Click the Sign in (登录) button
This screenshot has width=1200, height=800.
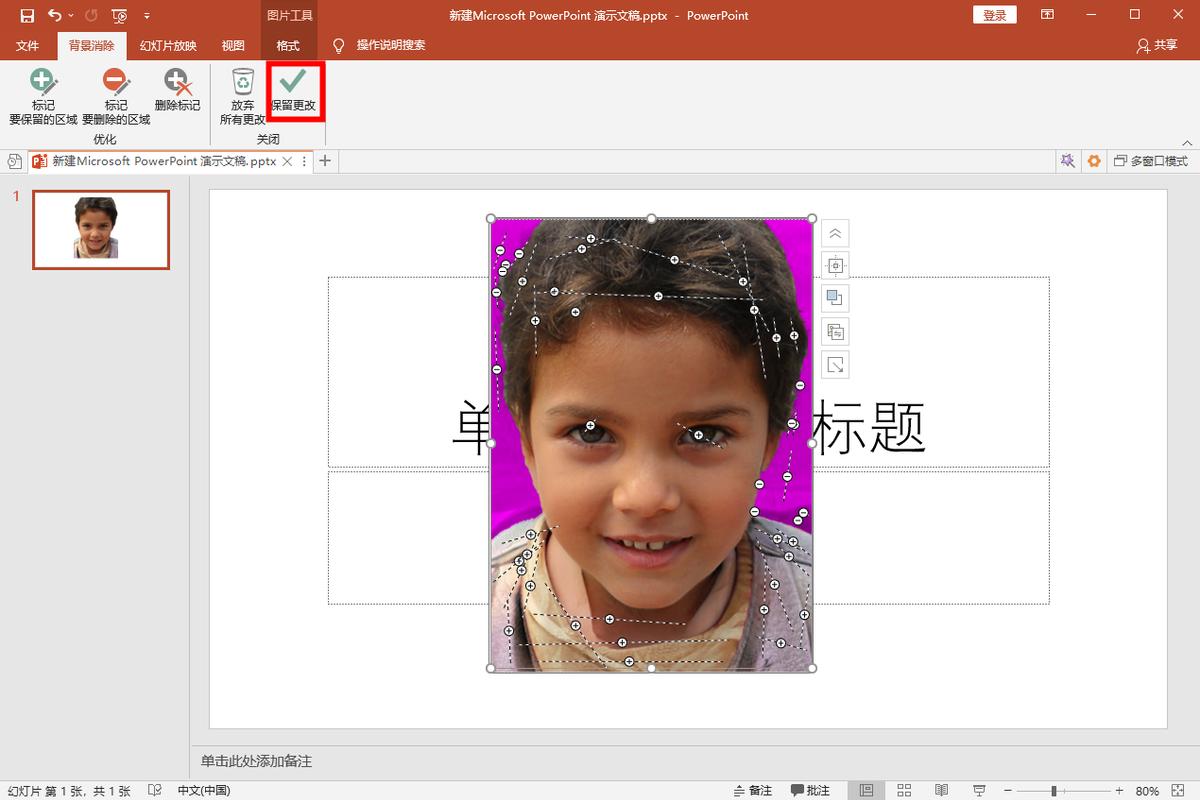[994, 15]
